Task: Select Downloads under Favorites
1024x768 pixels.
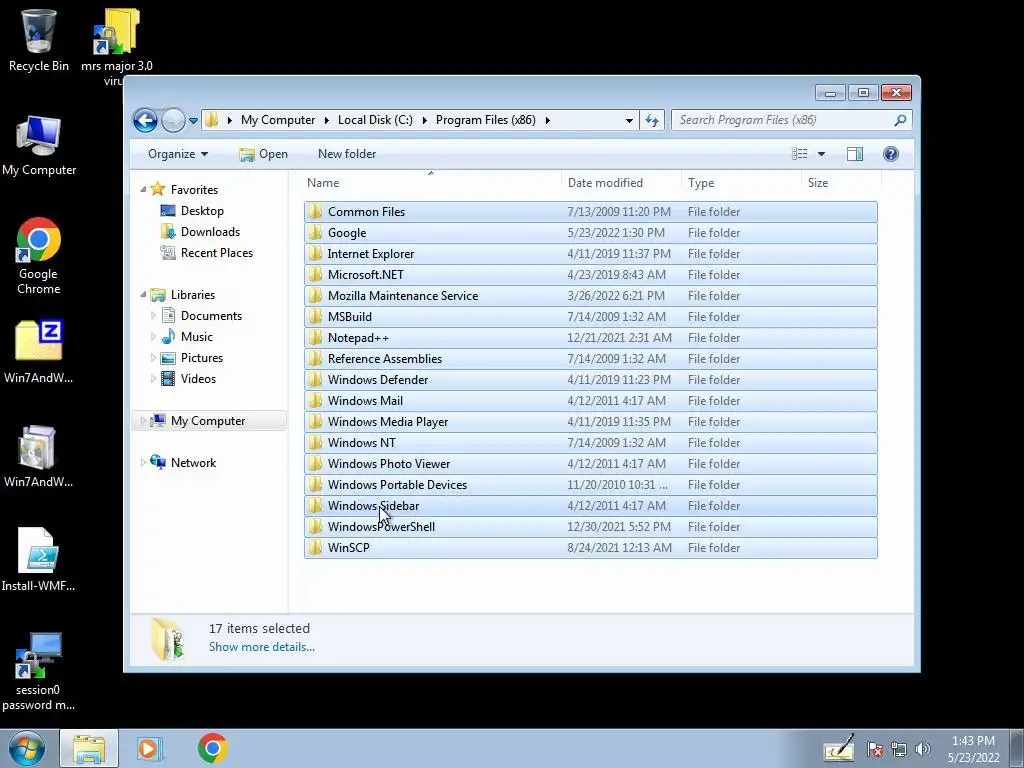Action: [210, 232]
